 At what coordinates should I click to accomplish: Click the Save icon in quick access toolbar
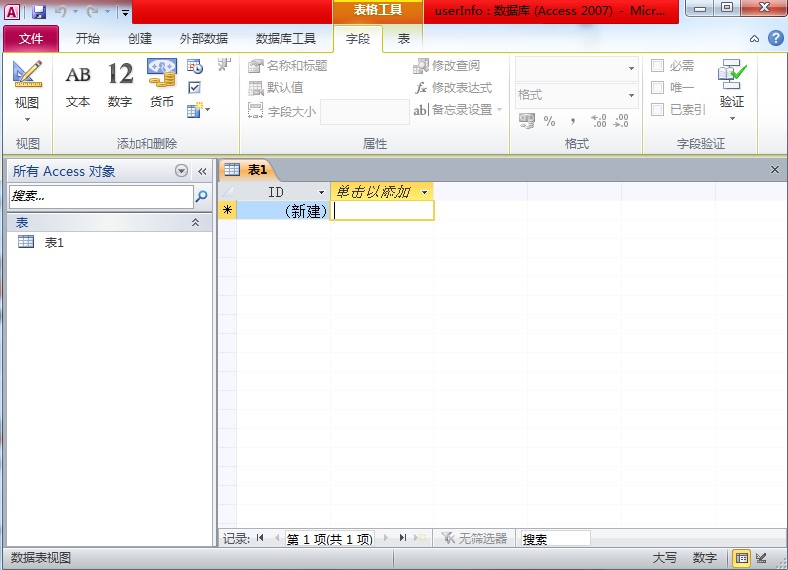coord(39,12)
